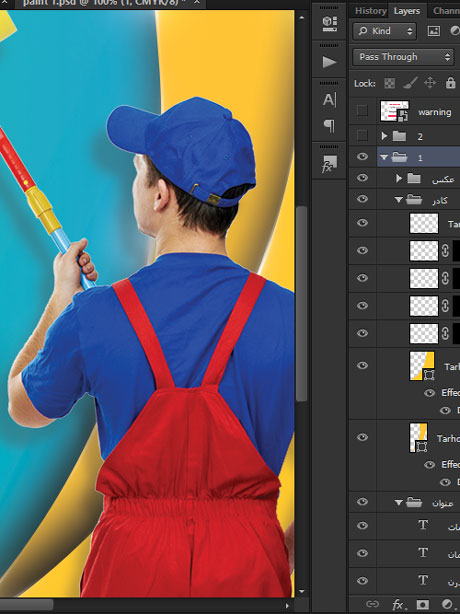
Task: Expand the عكس group
Action: (x=399, y=178)
